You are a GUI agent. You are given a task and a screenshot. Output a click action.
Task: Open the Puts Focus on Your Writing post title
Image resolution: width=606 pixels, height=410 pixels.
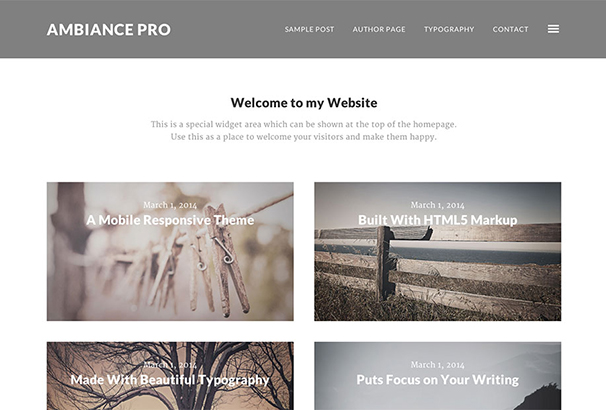(x=437, y=380)
